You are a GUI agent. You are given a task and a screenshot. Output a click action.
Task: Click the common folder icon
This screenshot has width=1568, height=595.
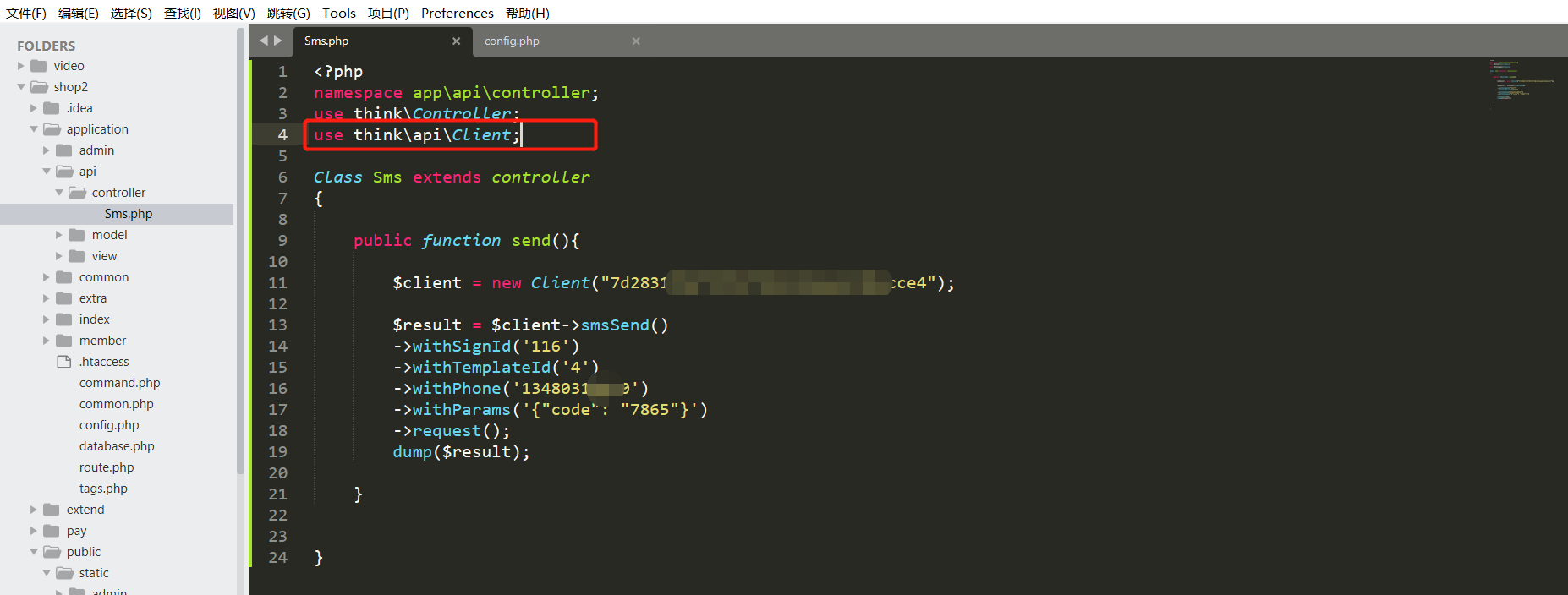64,277
